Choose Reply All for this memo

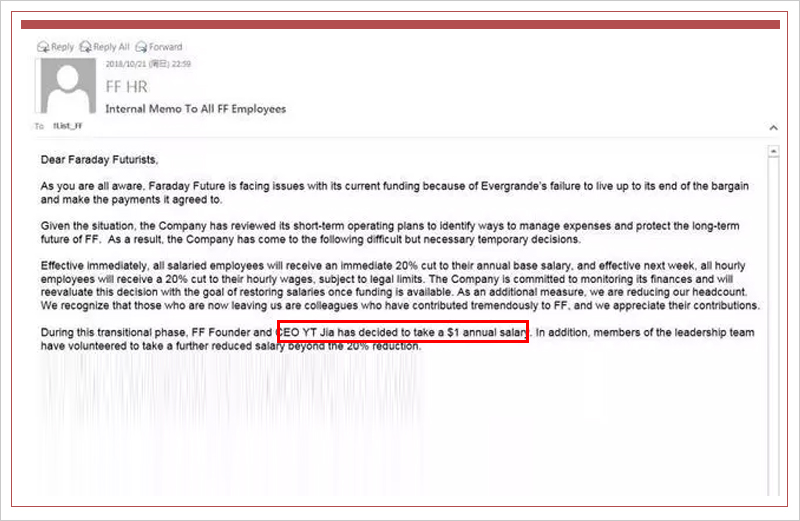[104, 47]
